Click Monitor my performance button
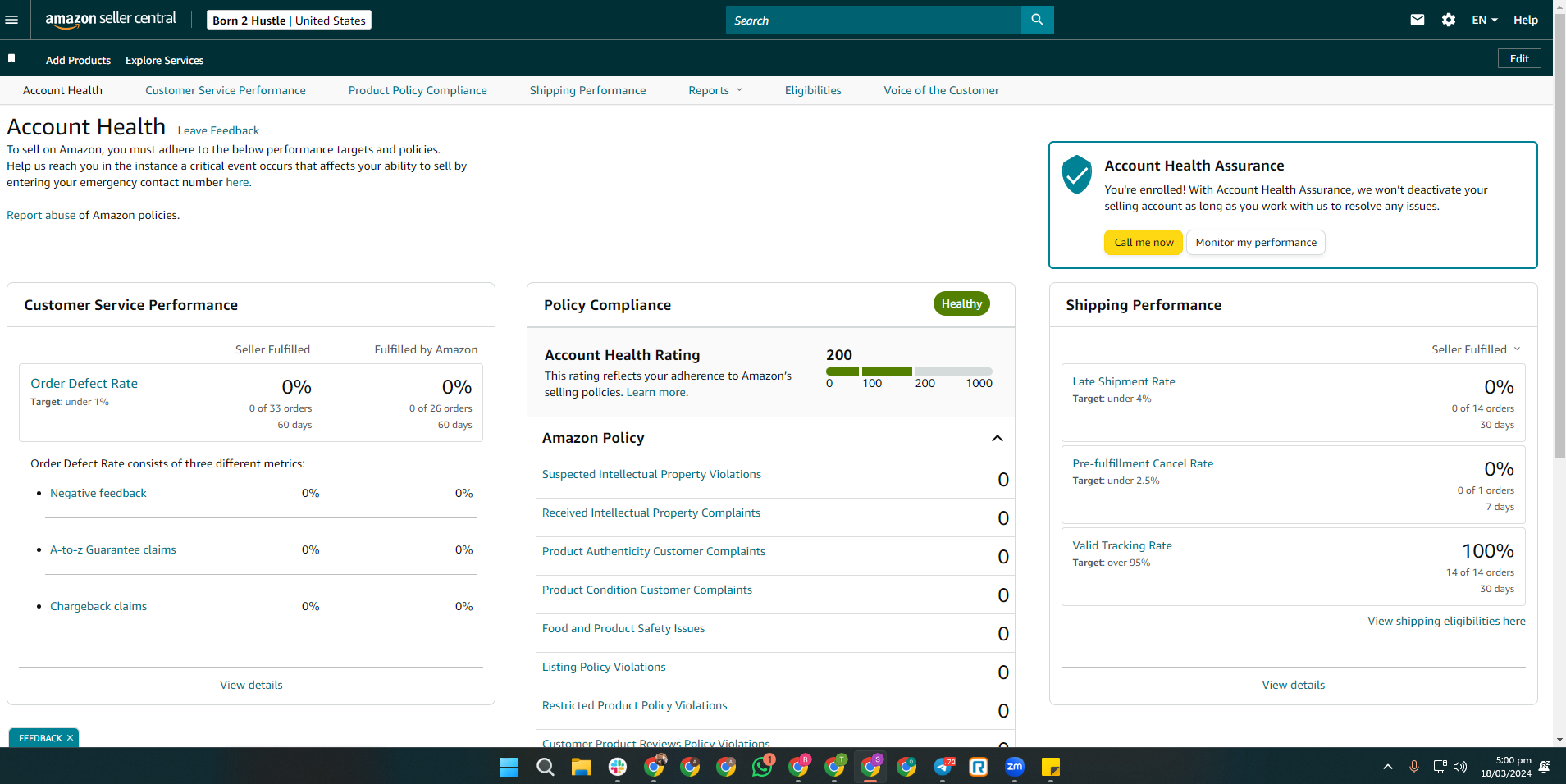This screenshot has width=1566, height=784. pyautogui.click(x=1256, y=242)
